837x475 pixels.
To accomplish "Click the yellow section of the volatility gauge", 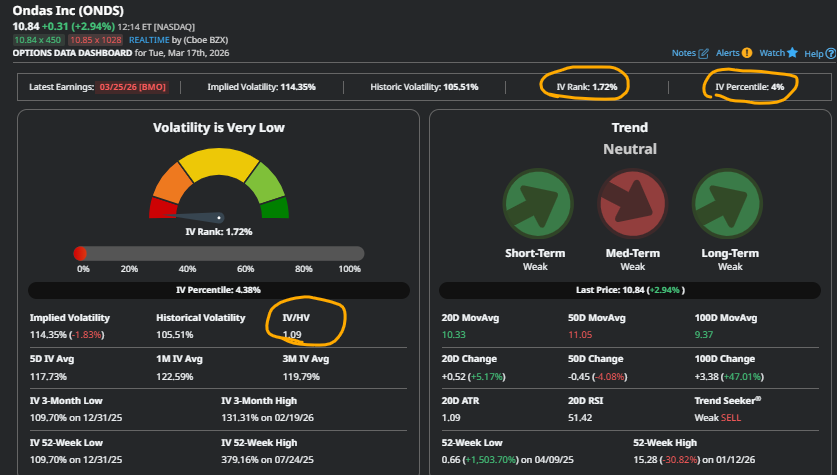I will click(219, 163).
